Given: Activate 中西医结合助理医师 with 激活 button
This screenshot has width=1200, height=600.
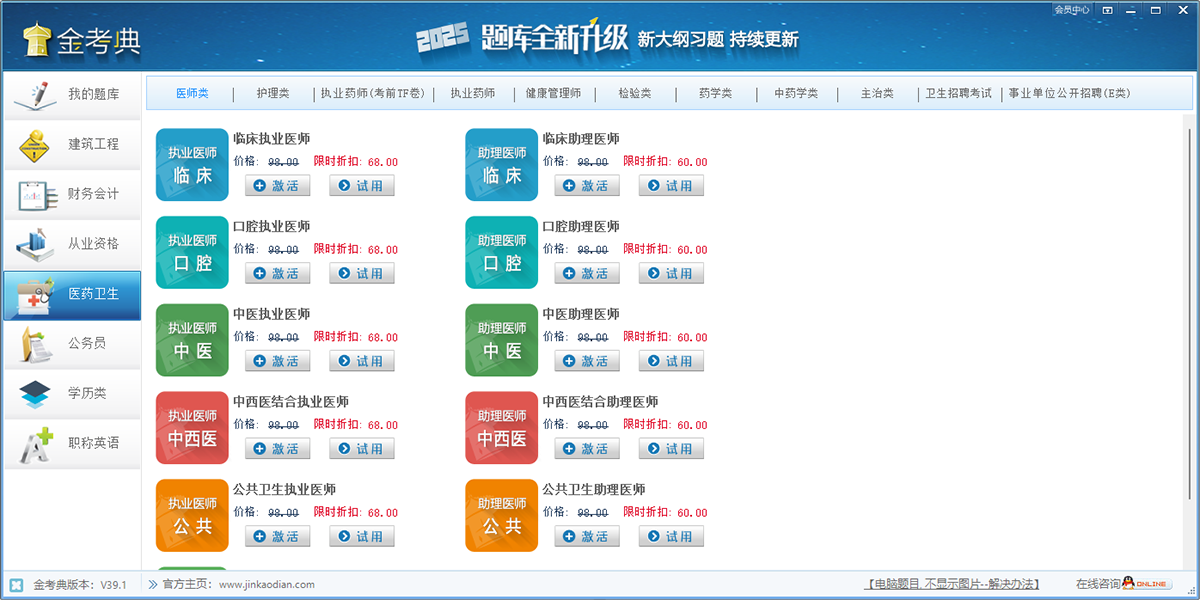Looking at the screenshot, I should tap(587, 449).
